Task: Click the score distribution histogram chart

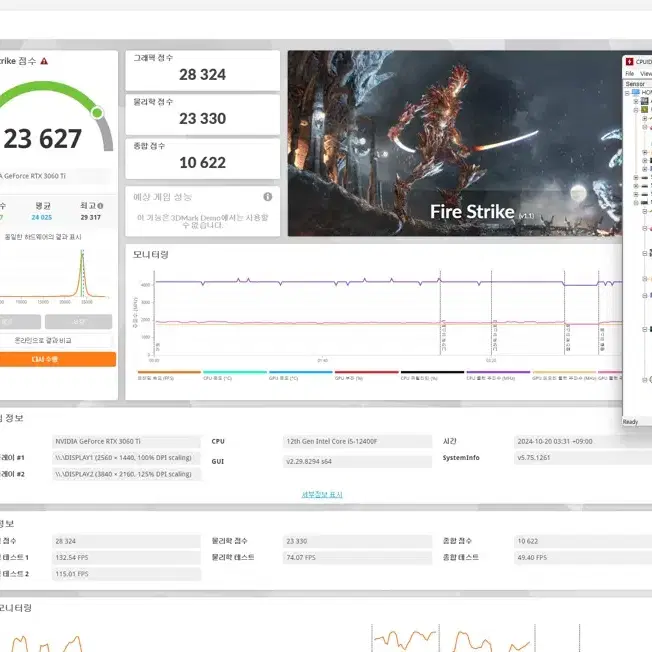Action: click(x=56, y=275)
